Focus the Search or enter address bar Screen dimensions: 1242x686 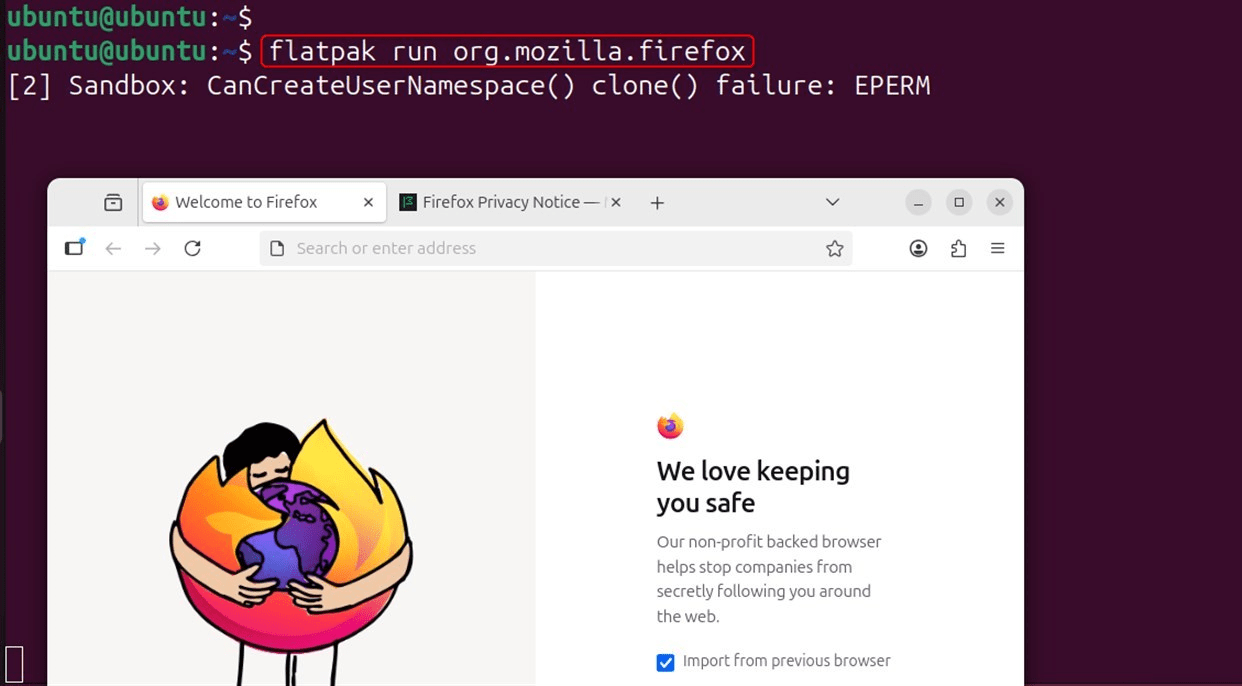[556, 248]
